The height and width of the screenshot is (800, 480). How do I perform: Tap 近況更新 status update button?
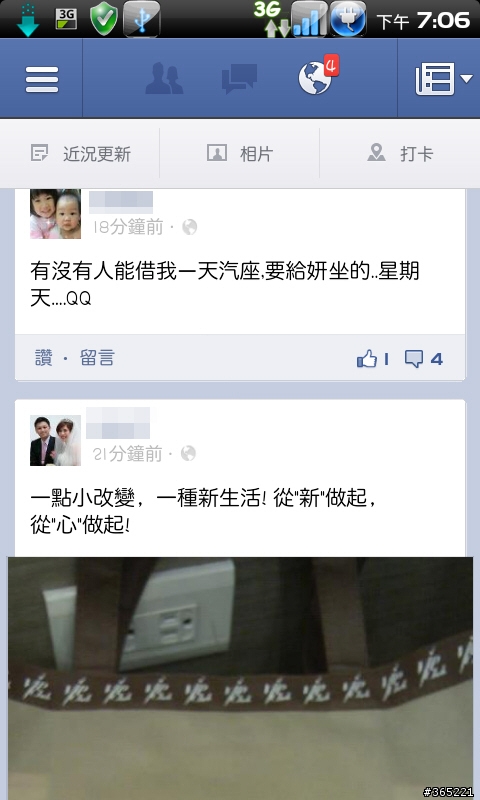81,153
